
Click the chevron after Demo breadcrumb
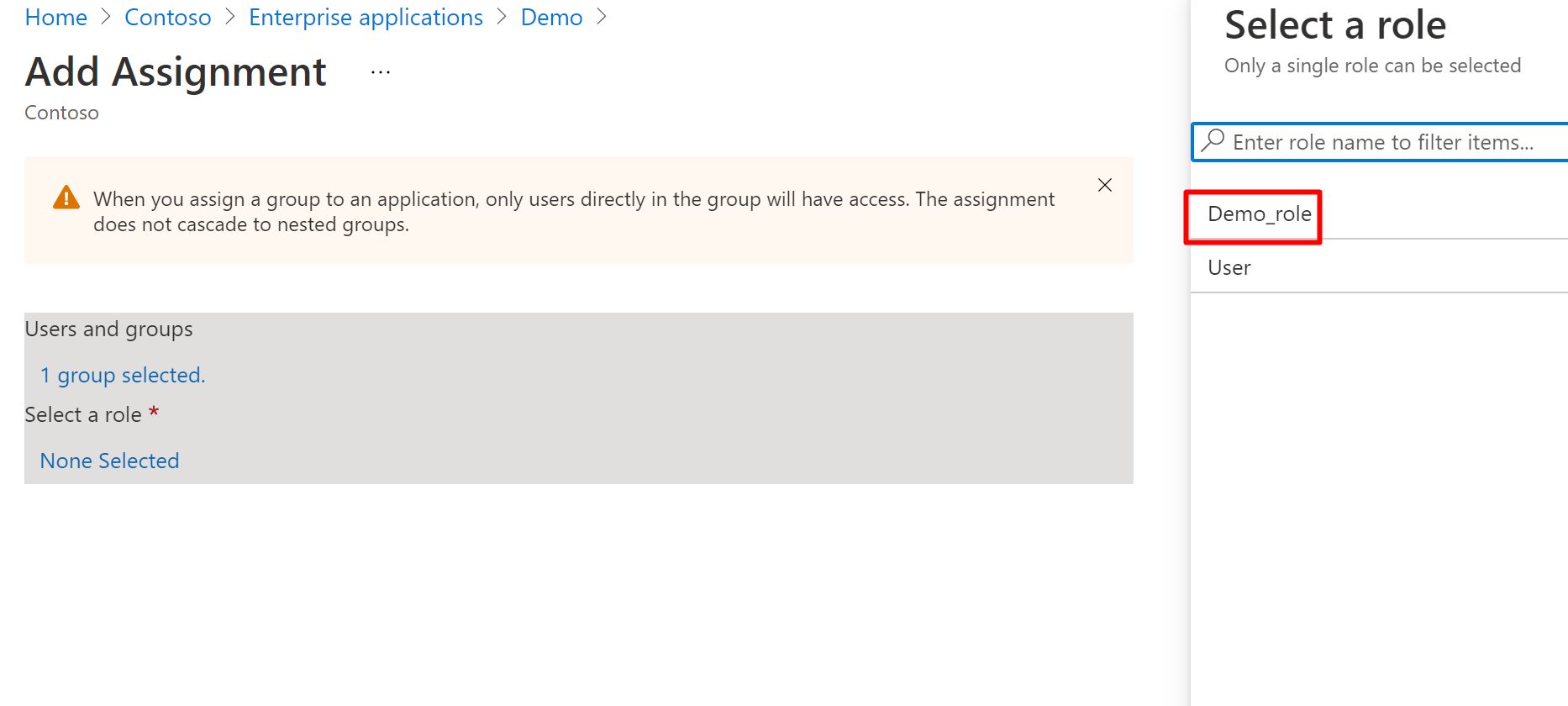click(601, 17)
